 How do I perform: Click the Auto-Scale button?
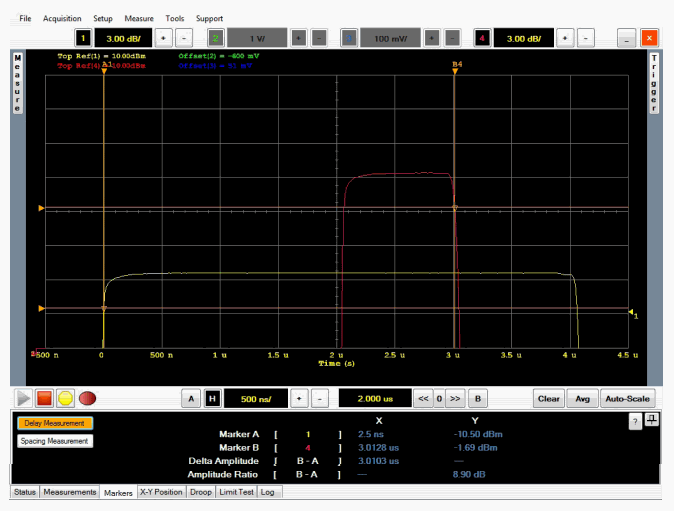[627, 398]
